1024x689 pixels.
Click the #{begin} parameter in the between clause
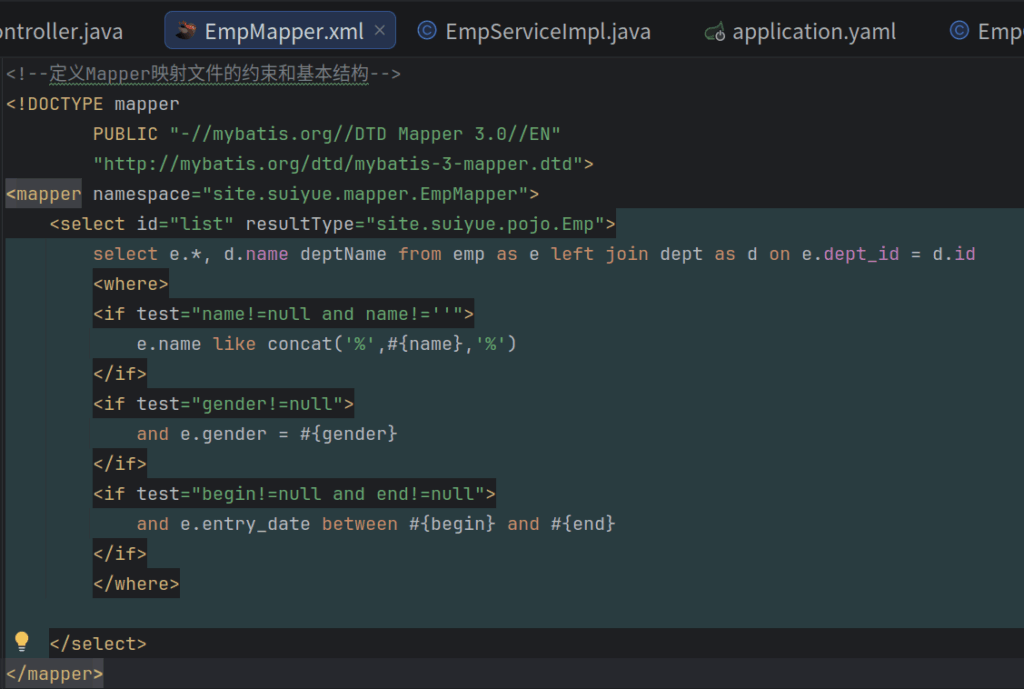pyautogui.click(x=452, y=524)
